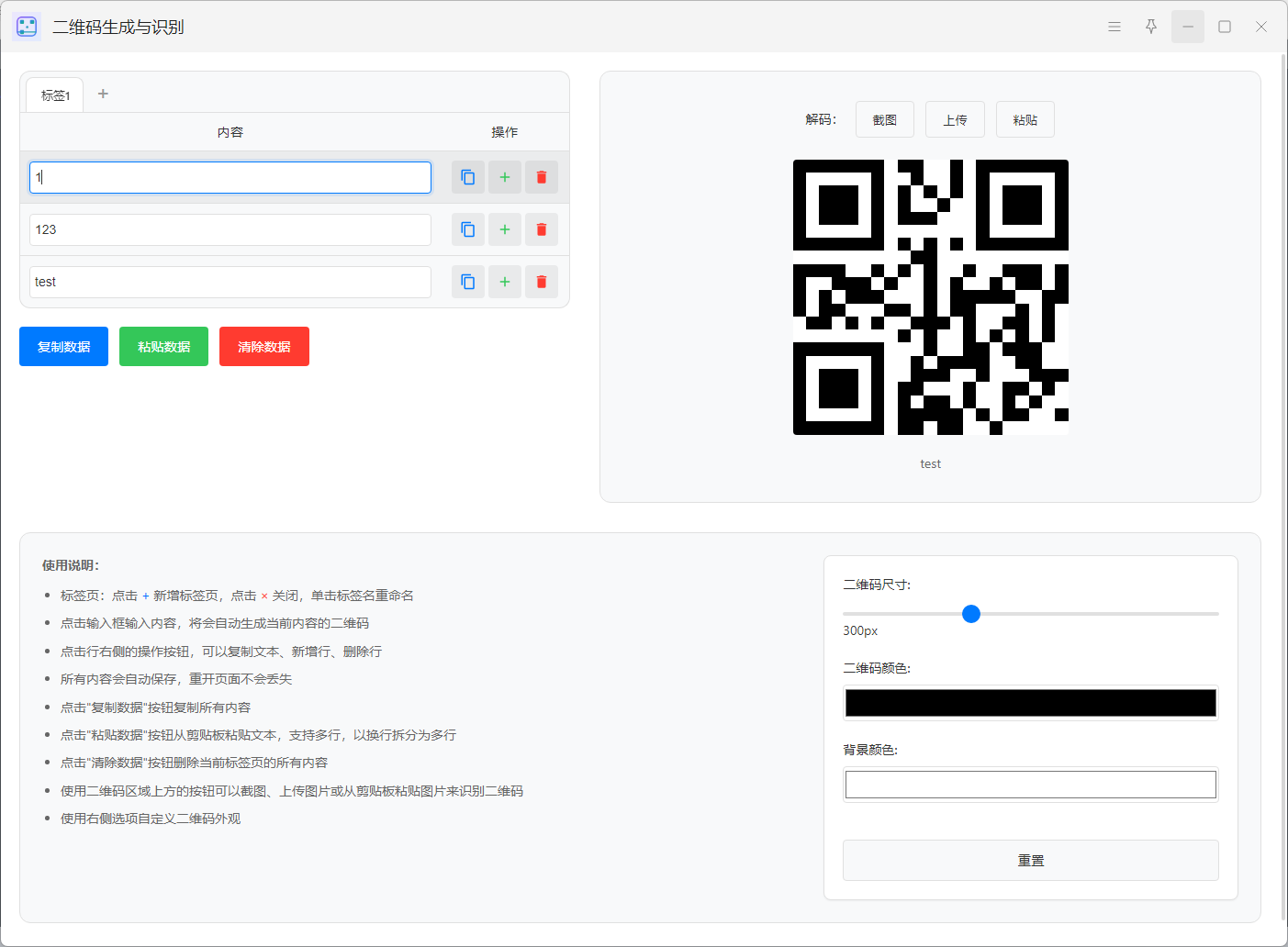Screen dimensions: 1288x947
Task: Add a row after the first row
Action: click(505, 177)
